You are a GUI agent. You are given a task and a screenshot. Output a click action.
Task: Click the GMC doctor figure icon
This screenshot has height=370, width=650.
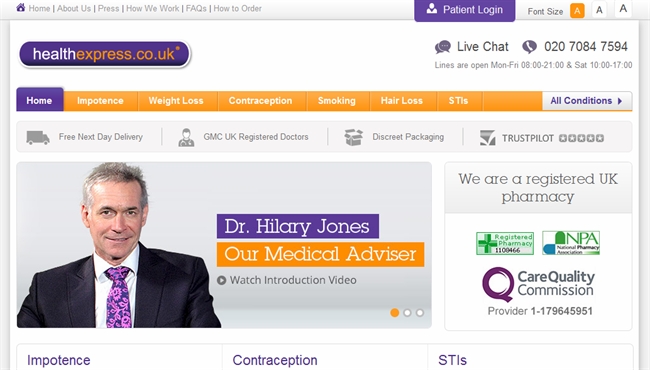coord(186,137)
